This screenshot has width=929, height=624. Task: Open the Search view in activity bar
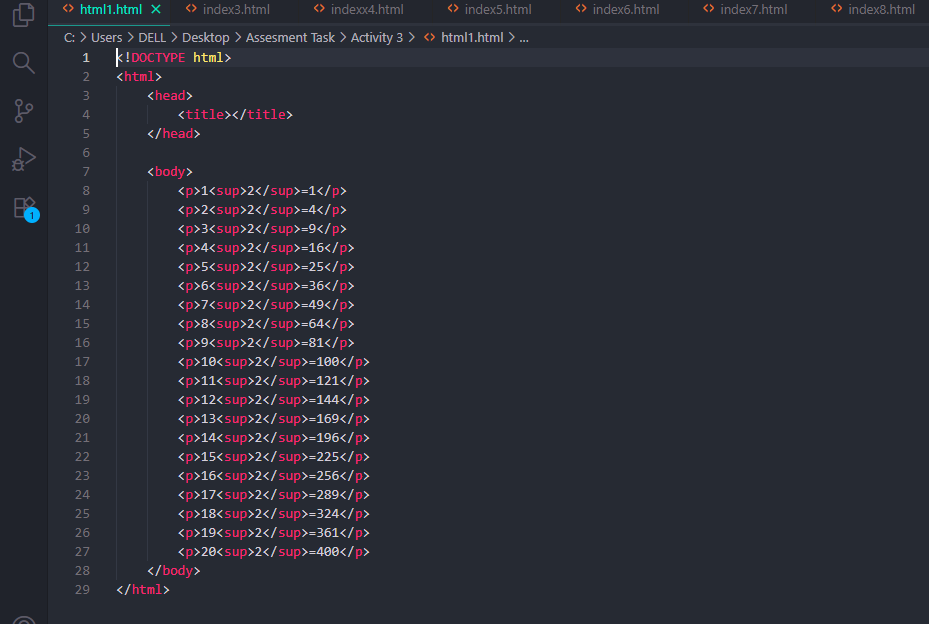[x=24, y=63]
